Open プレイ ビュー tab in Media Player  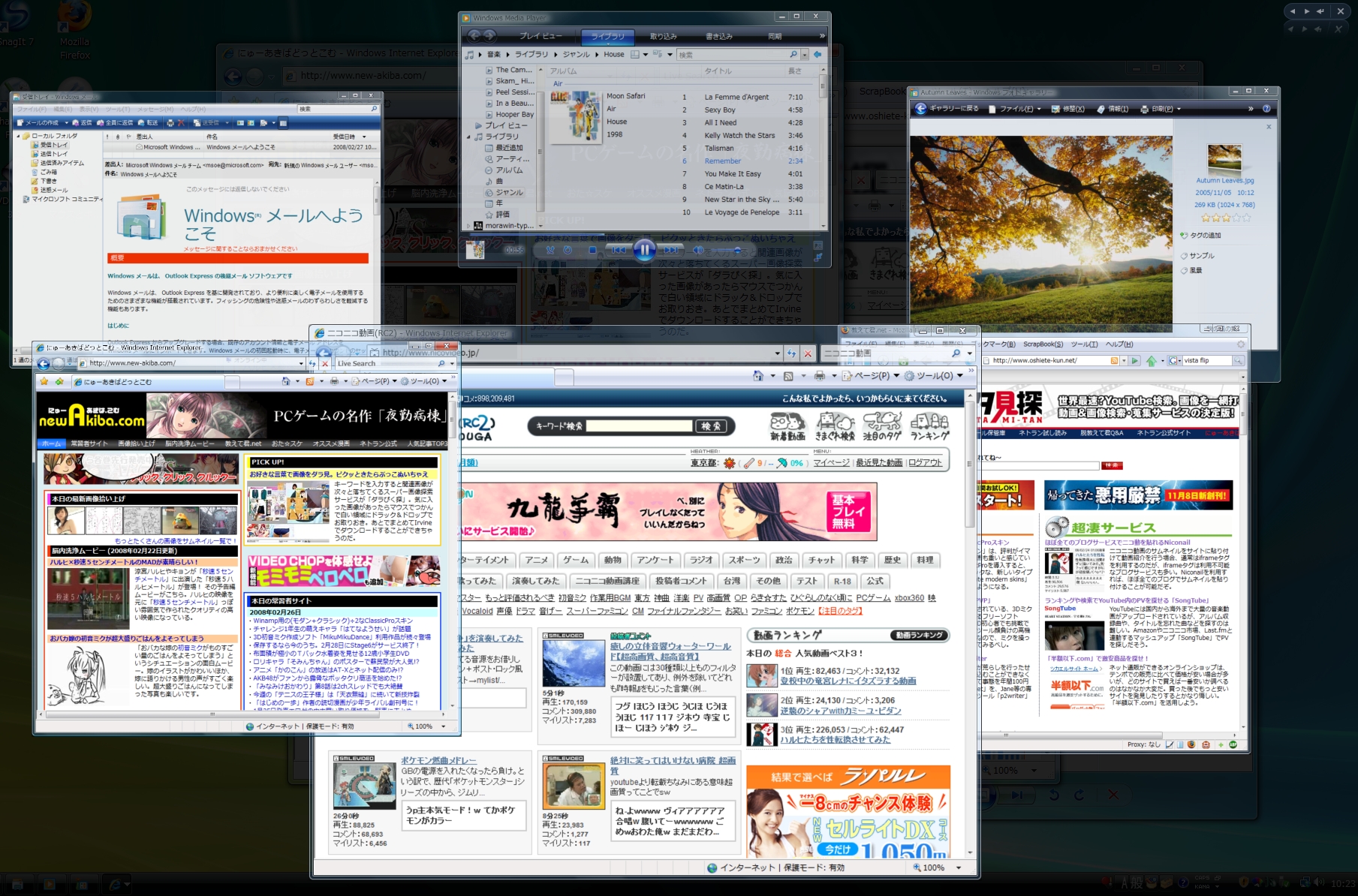coord(540,36)
